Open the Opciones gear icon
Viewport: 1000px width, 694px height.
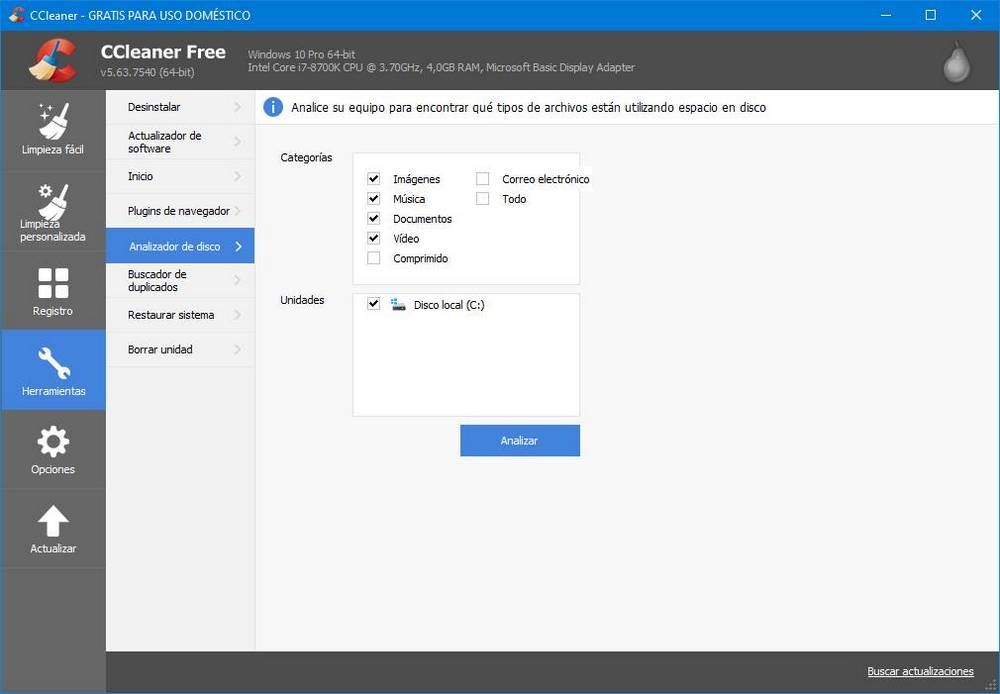(53, 441)
